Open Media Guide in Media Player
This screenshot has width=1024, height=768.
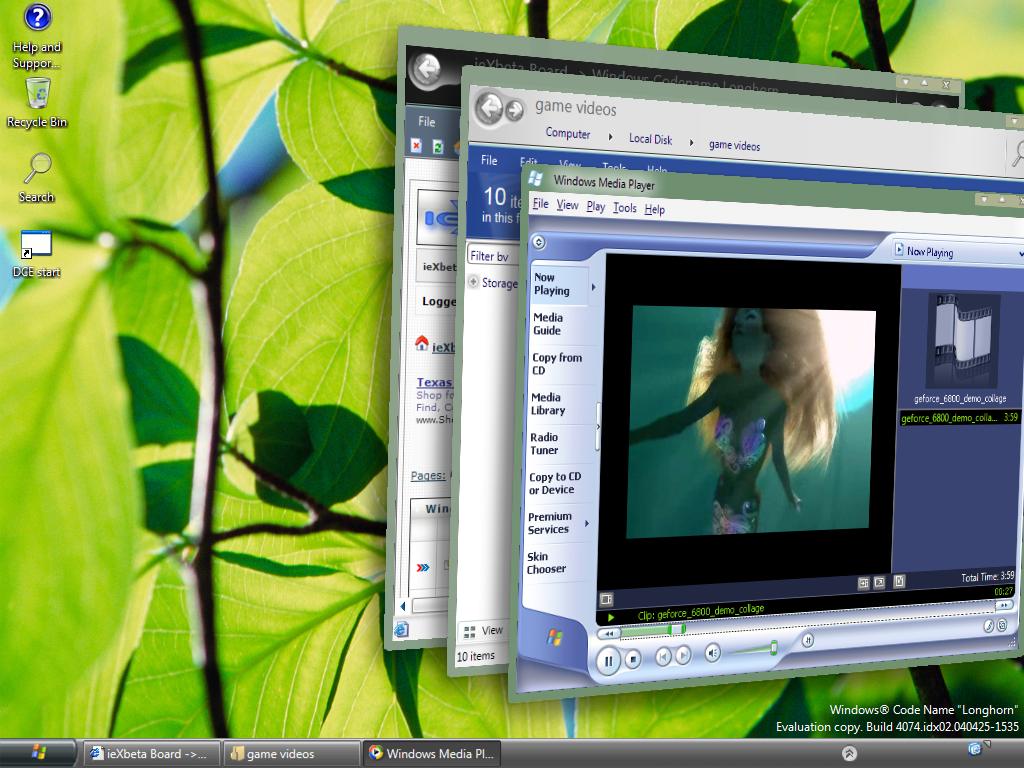coord(548,324)
